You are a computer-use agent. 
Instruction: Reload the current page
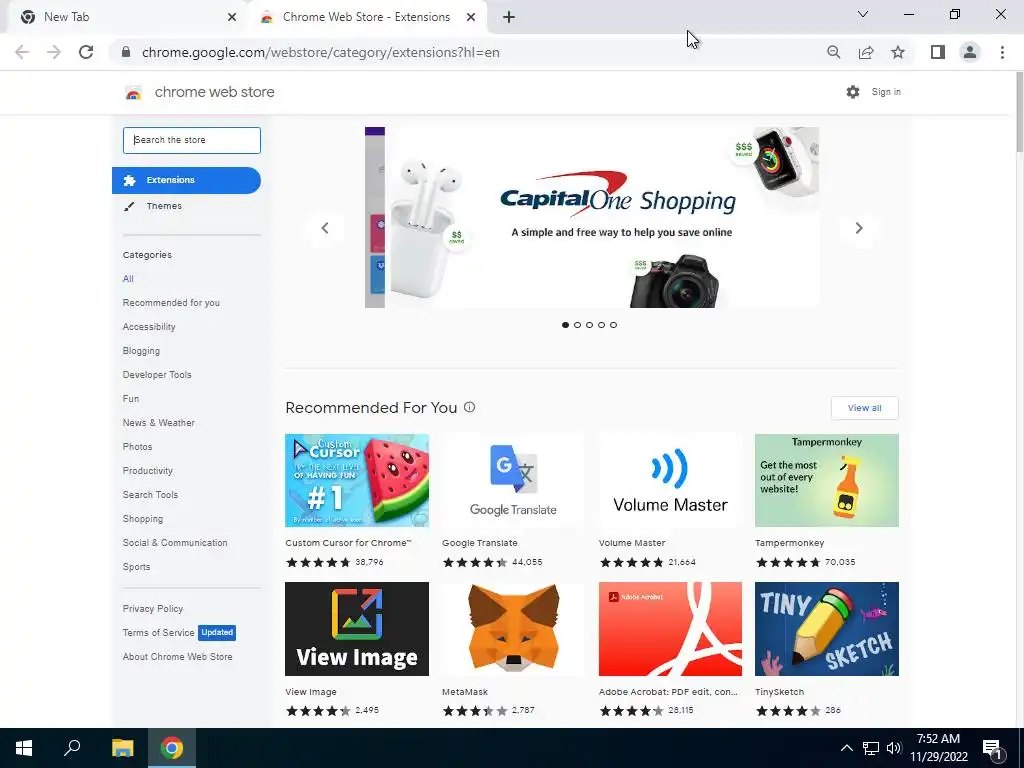(86, 52)
